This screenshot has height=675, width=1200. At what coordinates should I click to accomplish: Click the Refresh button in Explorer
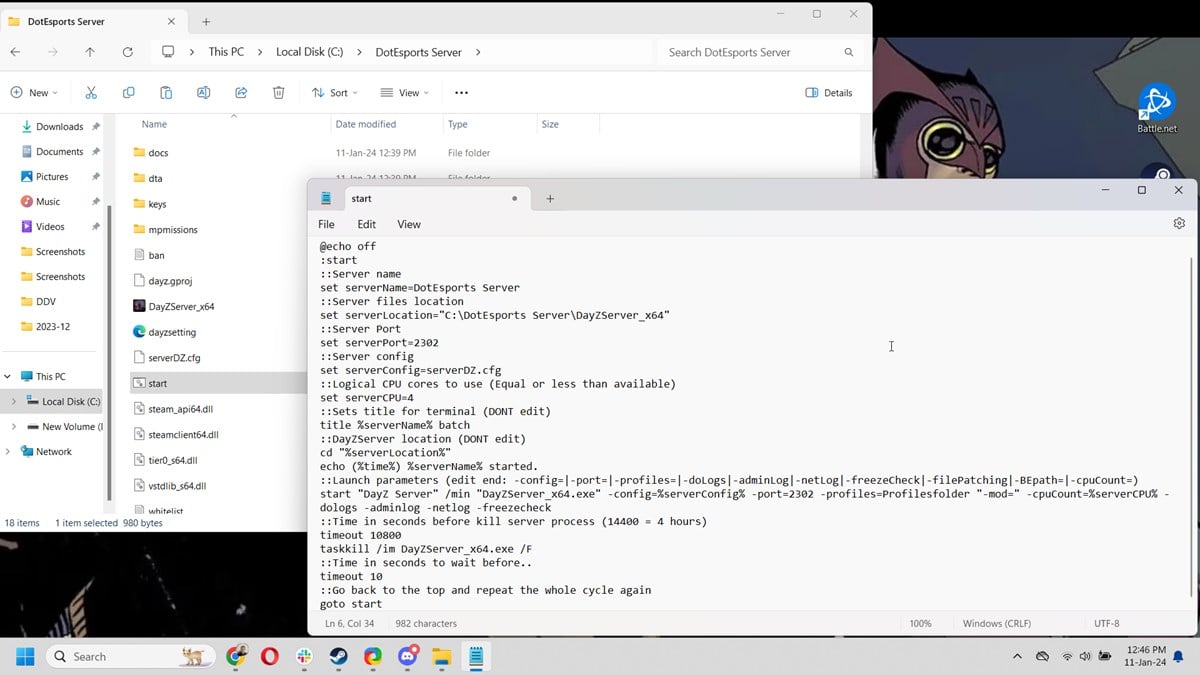[127, 52]
